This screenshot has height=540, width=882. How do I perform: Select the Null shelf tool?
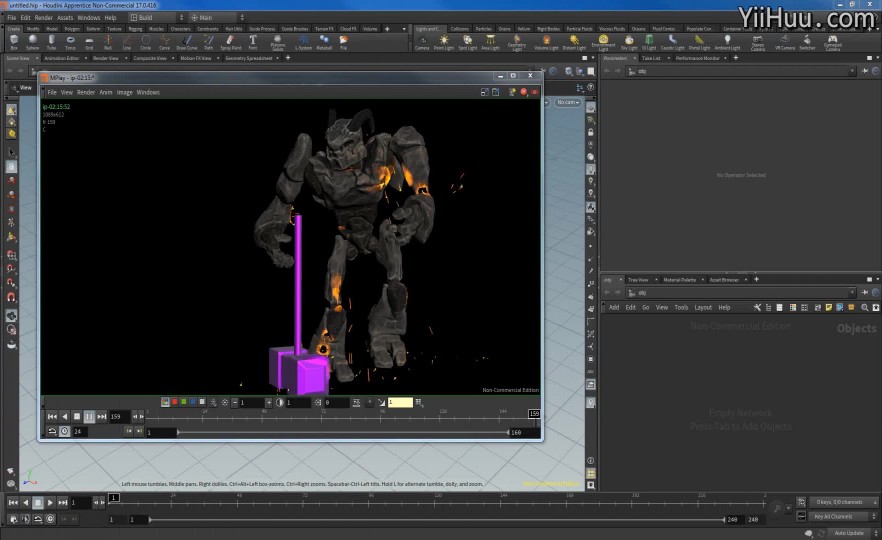click(x=108, y=42)
